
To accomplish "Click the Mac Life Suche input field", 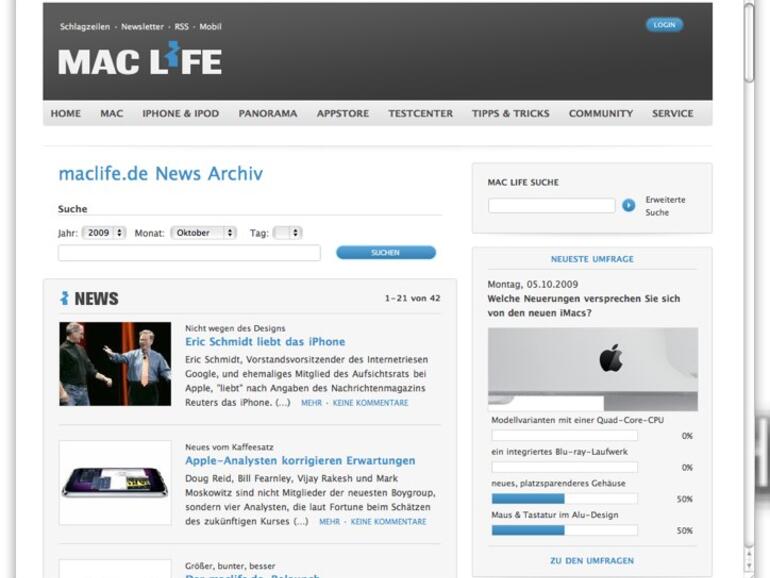I will pyautogui.click(x=551, y=205).
